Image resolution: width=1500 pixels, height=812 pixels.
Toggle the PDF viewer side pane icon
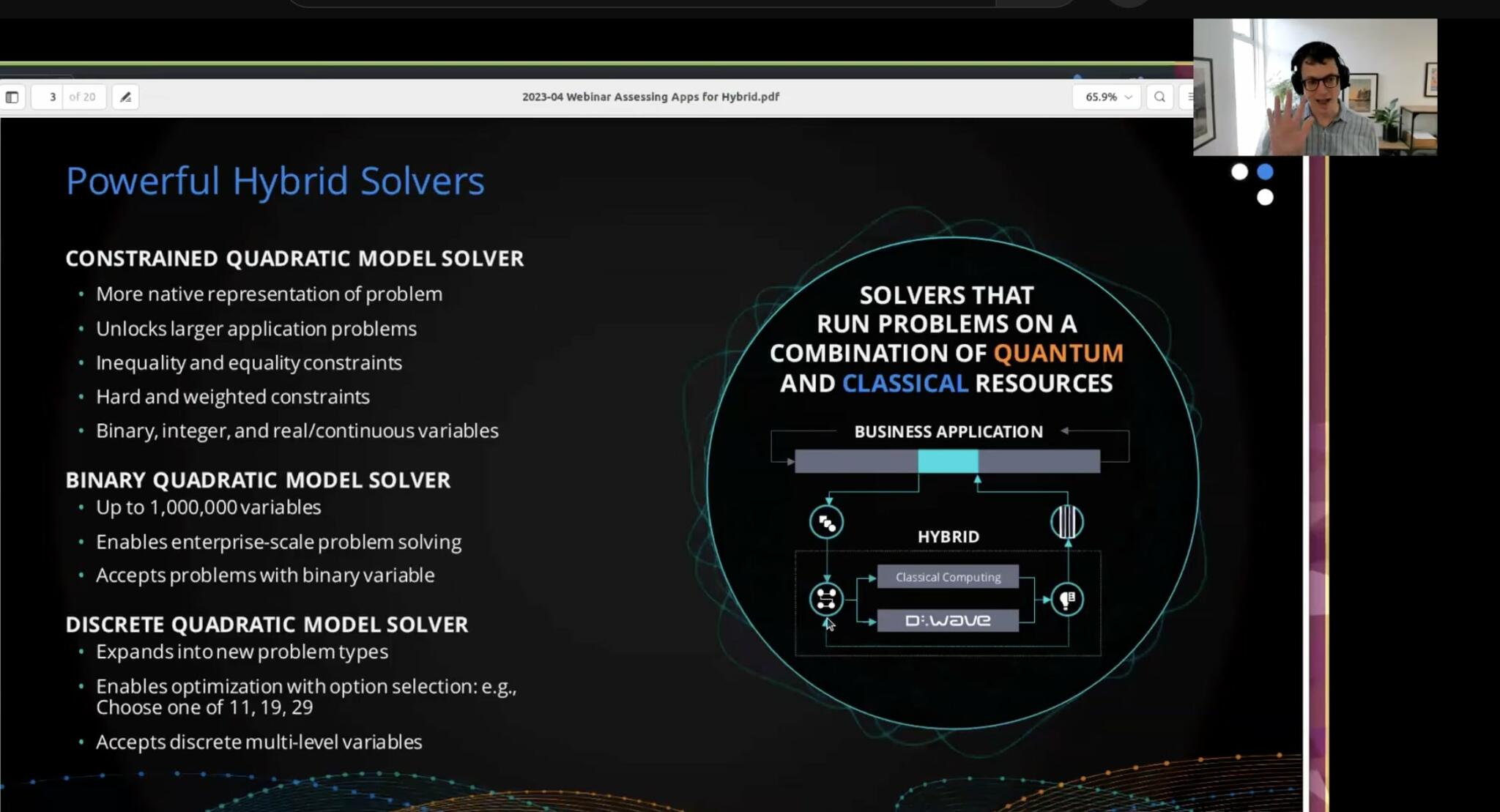[x=12, y=97]
